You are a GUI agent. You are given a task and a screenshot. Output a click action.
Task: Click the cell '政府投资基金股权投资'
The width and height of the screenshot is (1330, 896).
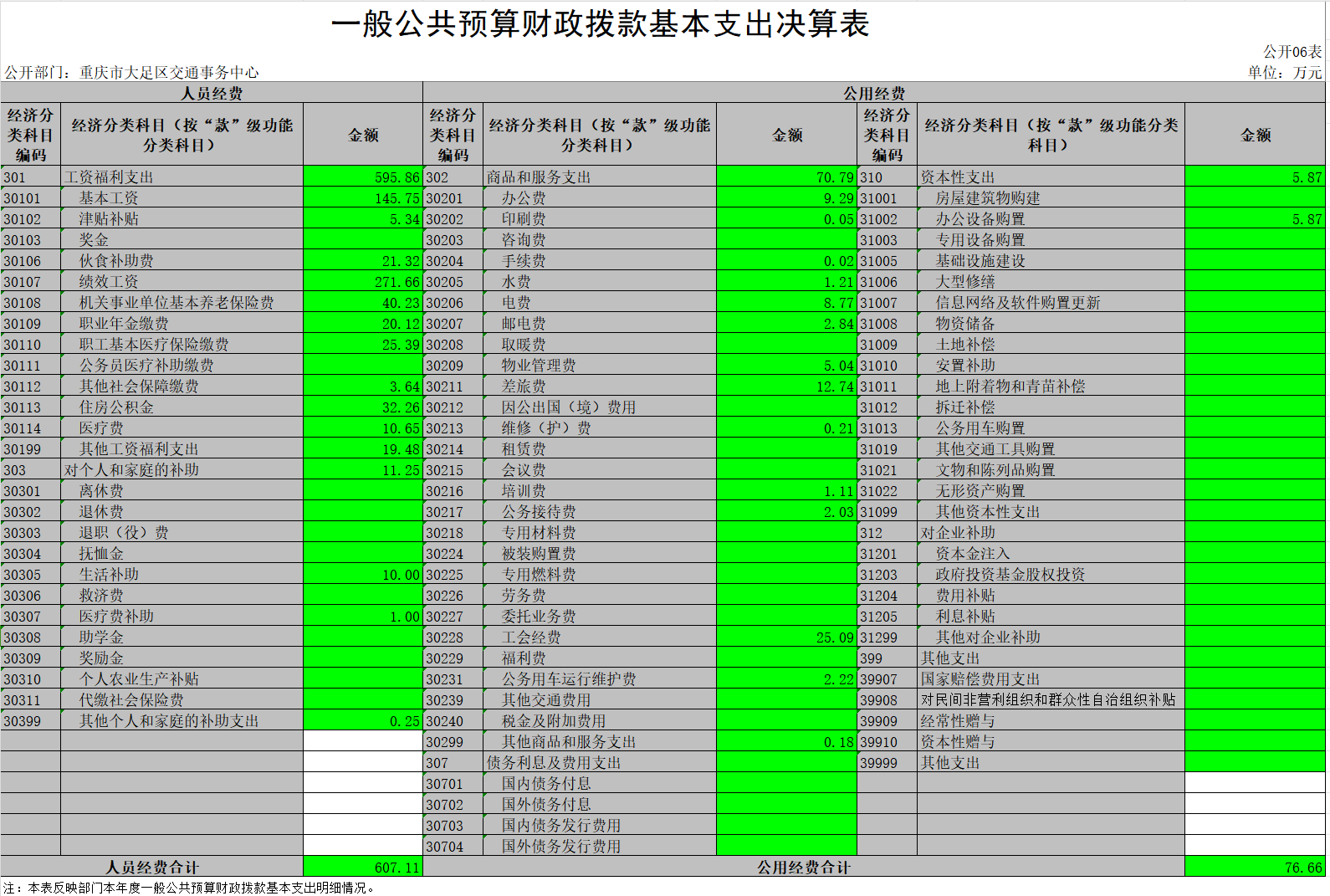pos(1051,574)
